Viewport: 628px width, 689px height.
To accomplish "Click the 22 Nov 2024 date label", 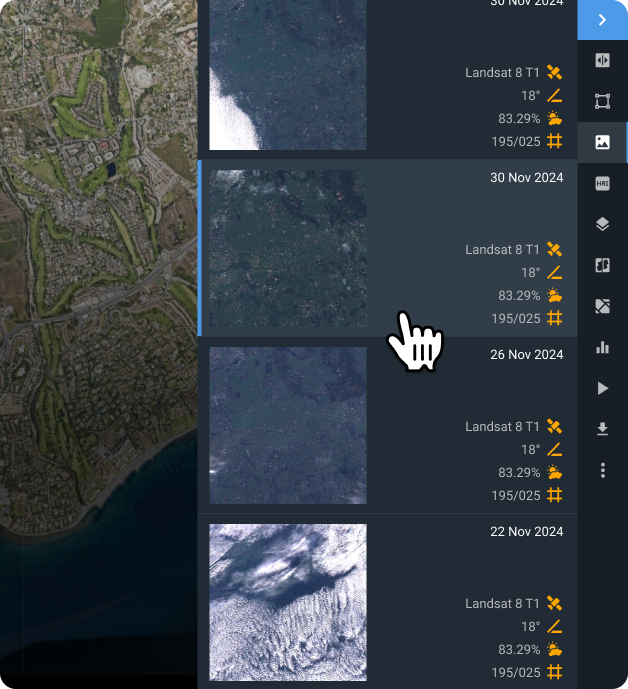I will coord(526,532).
